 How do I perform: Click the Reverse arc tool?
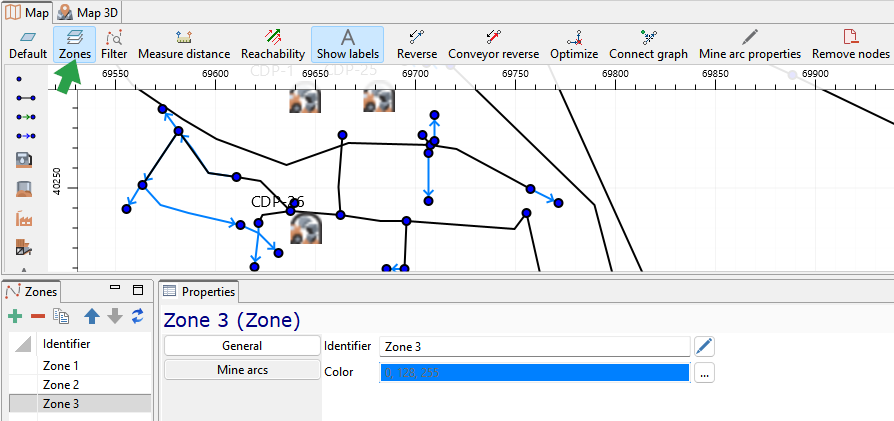(417, 44)
